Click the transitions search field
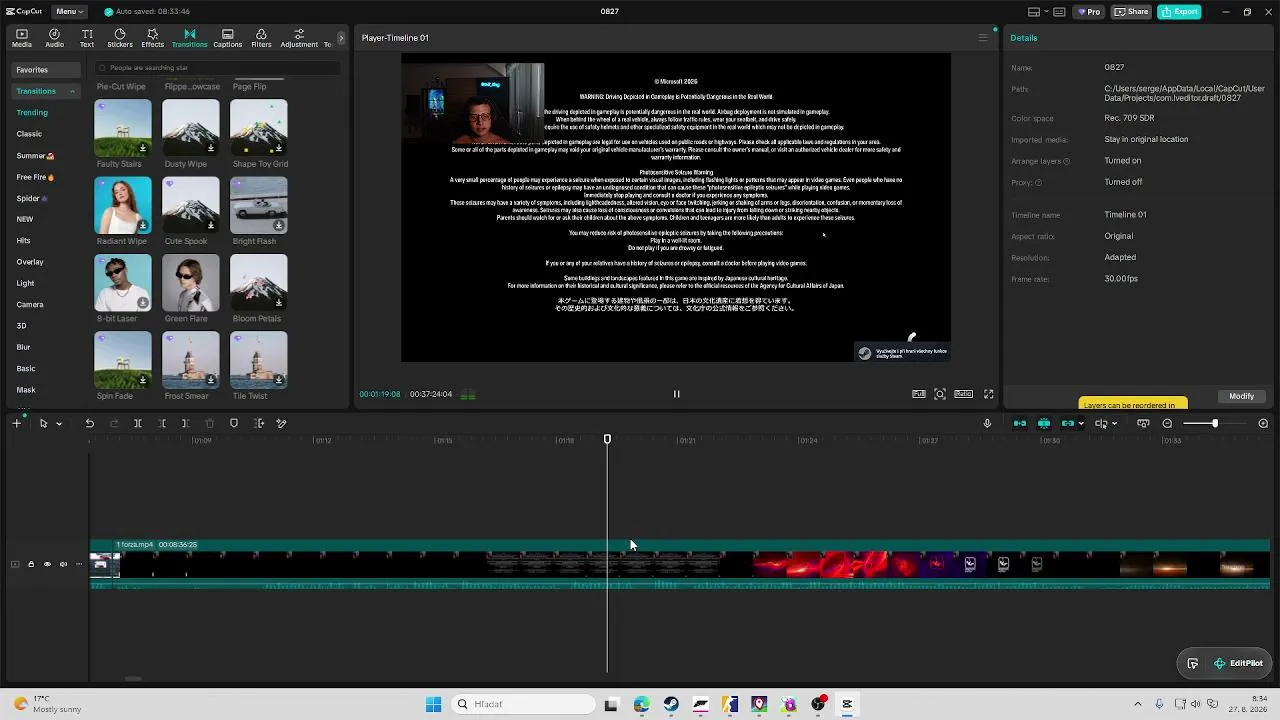Viewport: 1280px width, 720px height. coord(217,68)
